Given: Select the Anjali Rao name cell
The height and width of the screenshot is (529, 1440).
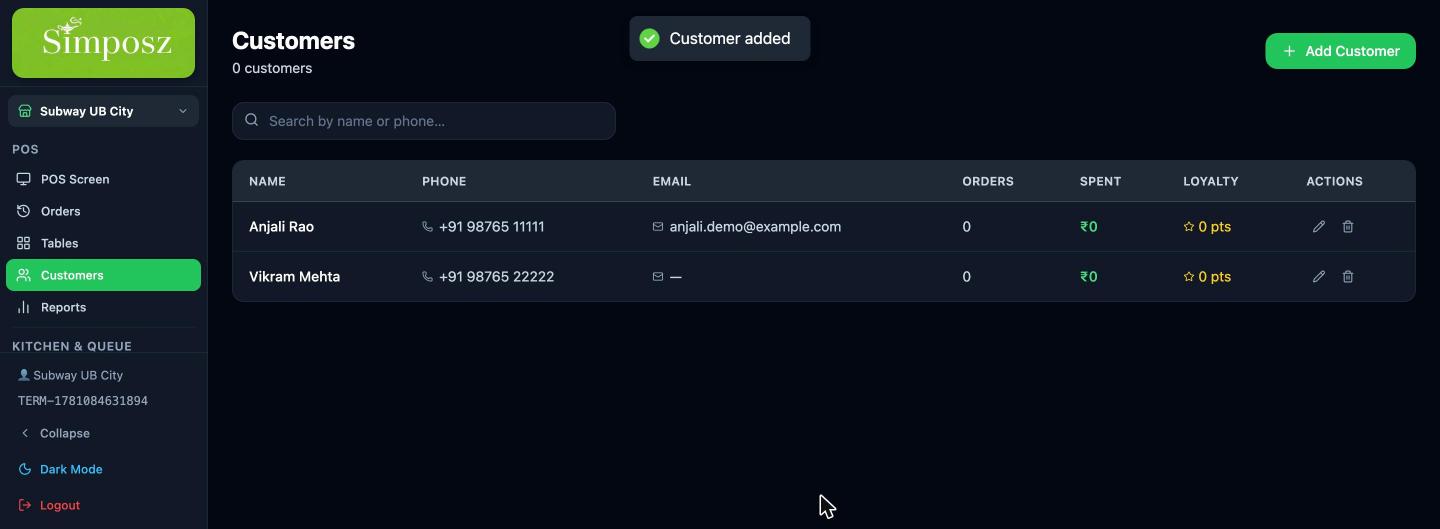Looking at the screenshot, I should pos(281,227).
